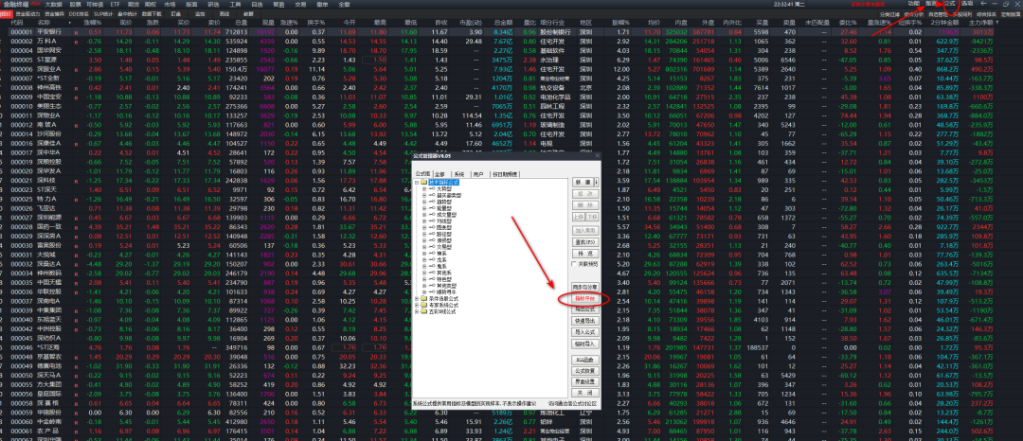Select the 公式组 tab
Viewport: 1023px width, 441px height.
[422, 174]
